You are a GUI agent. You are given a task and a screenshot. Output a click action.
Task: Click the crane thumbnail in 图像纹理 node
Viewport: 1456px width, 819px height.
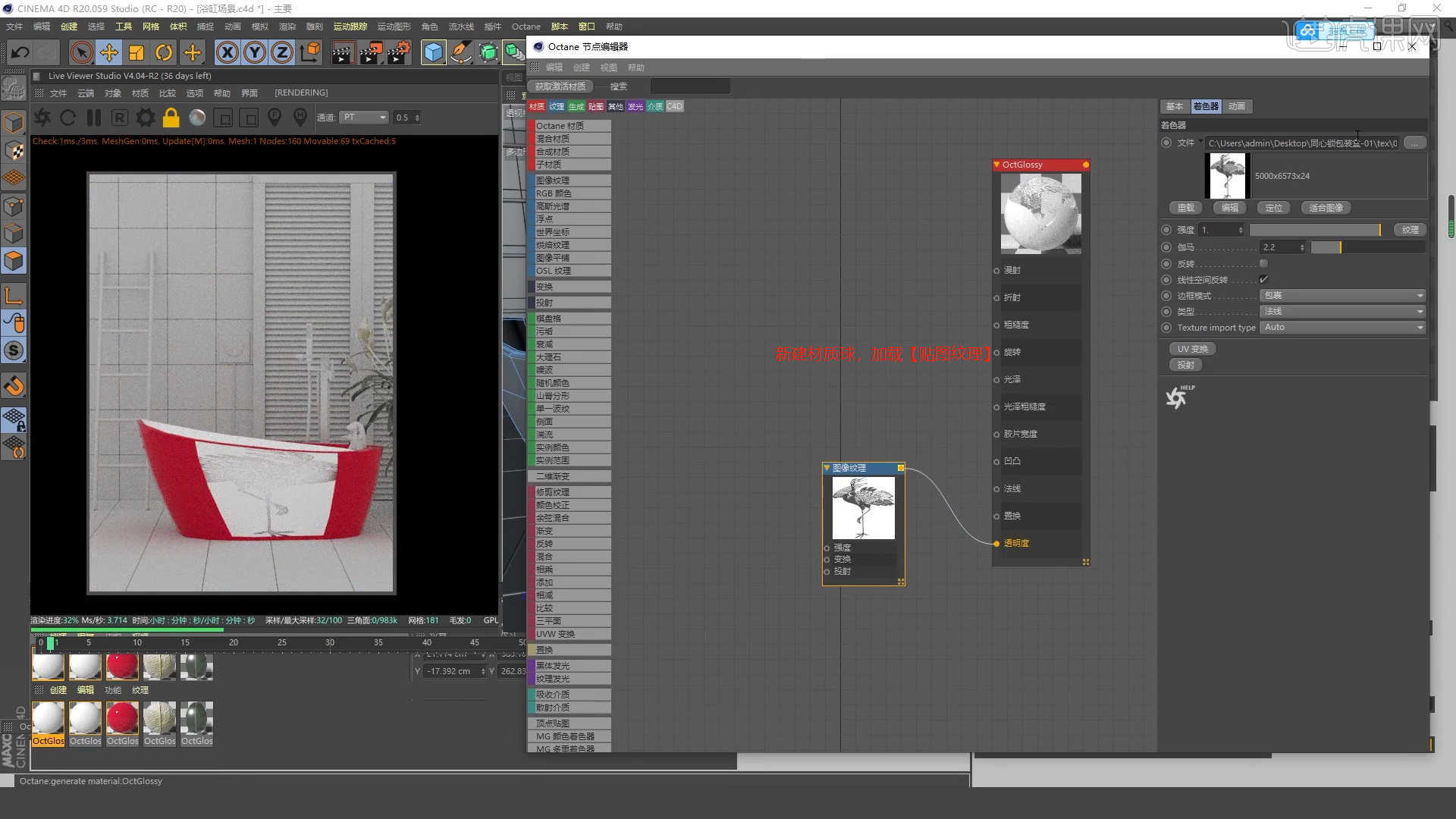click(864, 508)
